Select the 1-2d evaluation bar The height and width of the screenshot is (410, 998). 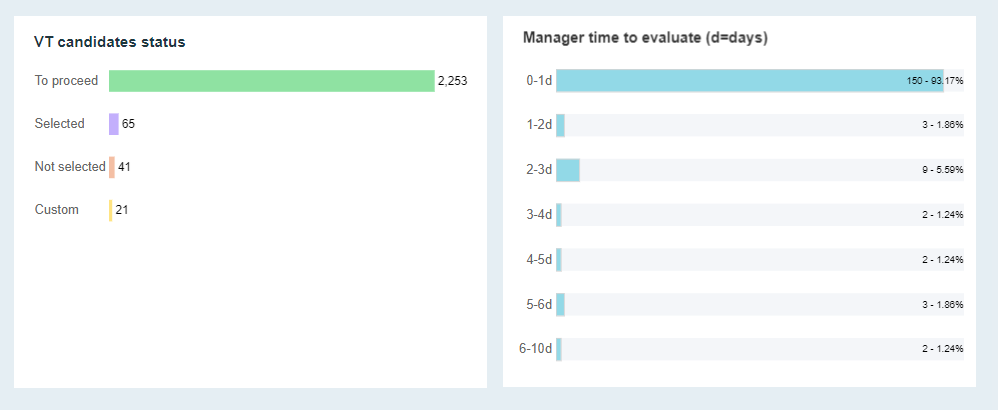pos(561,125)
